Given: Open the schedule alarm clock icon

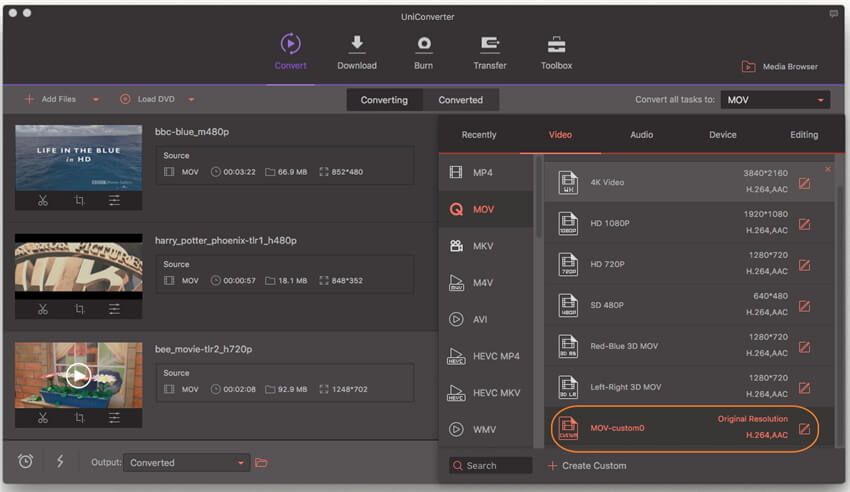Looking at the screenshot, I should (x=25, y=461).
